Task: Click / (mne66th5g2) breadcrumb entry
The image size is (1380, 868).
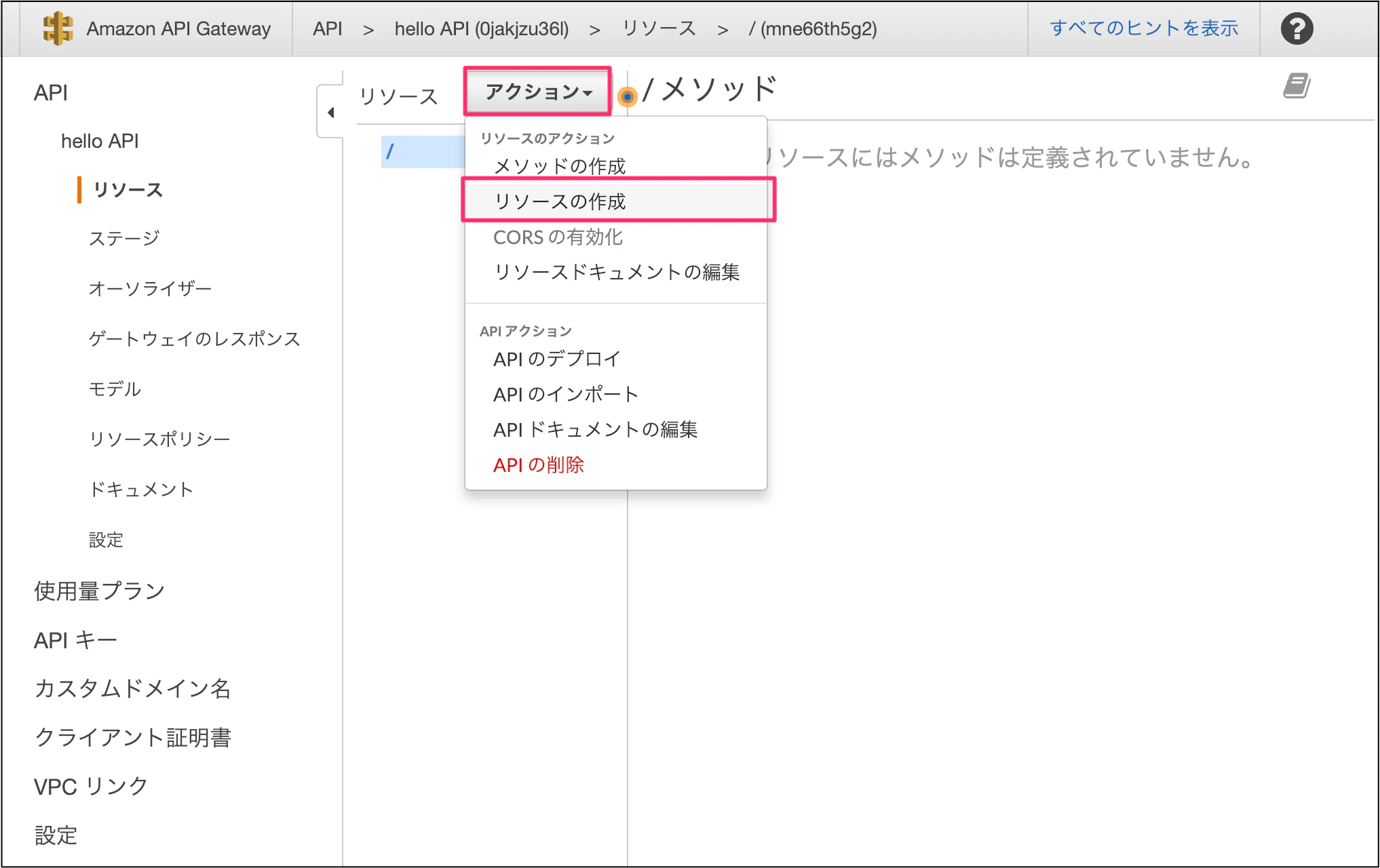Action: click(x=813, y=28)
